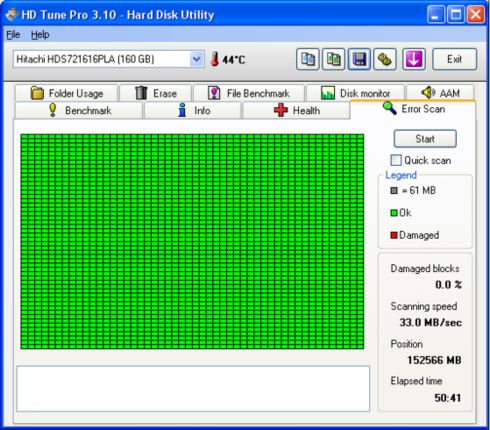
Task: Start the error scan
Action: [425, 139]
